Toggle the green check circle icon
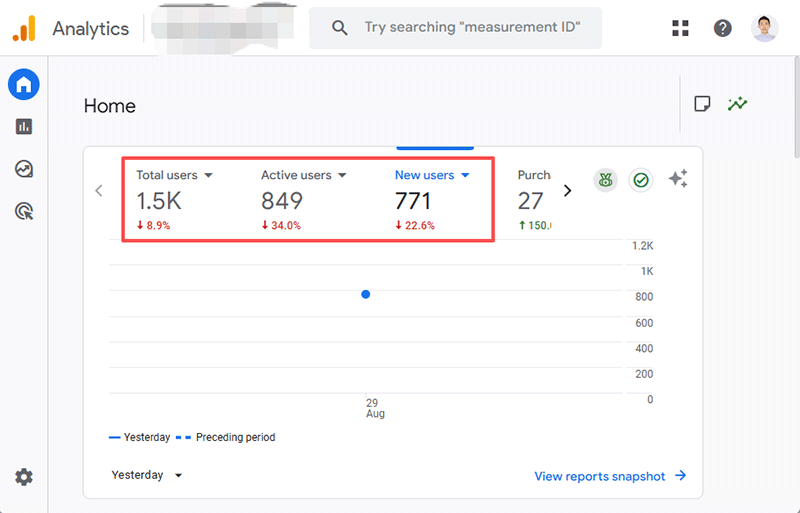This screenshot has width=800, height=513. tap(641, 180)
